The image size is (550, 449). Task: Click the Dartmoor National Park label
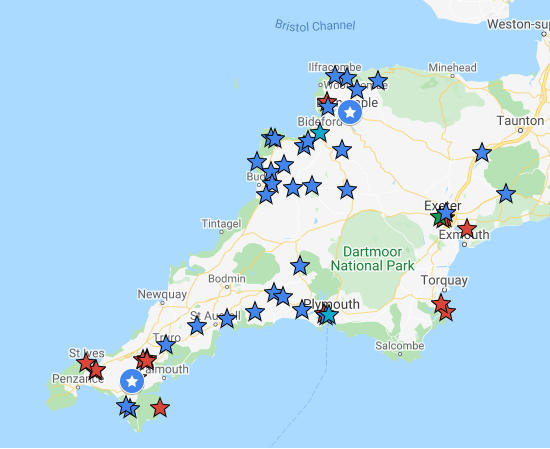point(373,259)
